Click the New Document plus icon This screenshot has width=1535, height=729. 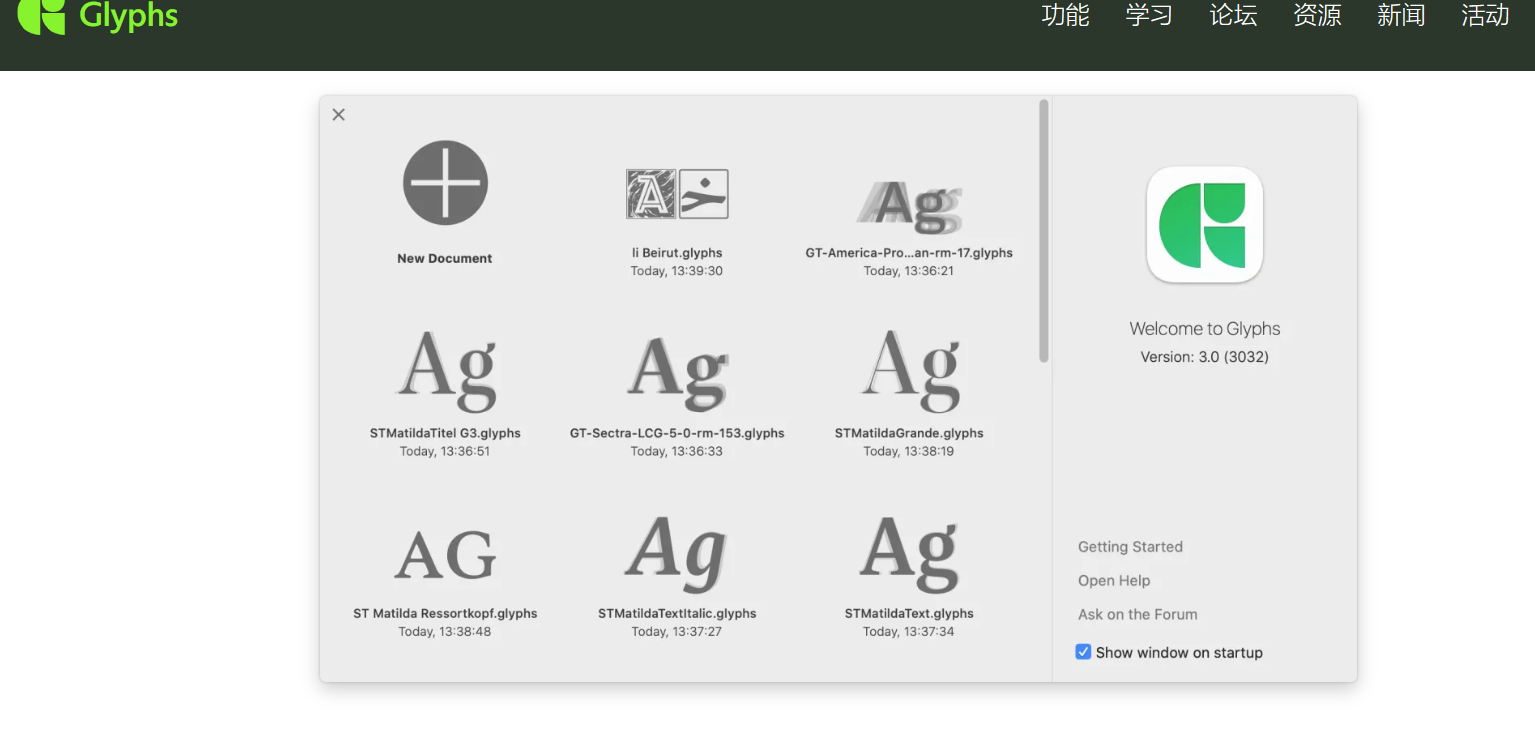point(445,182)
